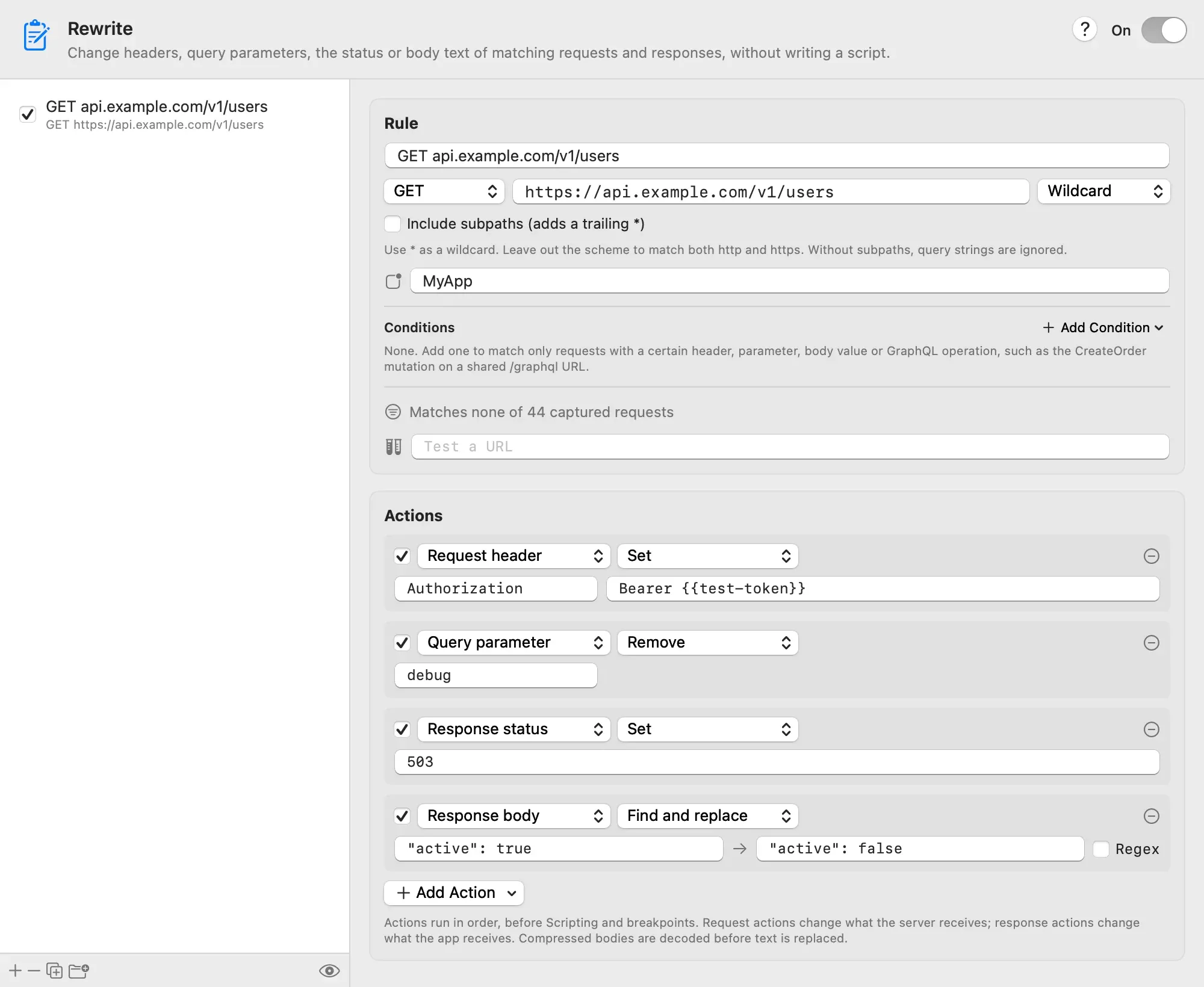Uncheck the Response status action
Viewport: 1204px width, 987px height.
tap(402, 729)
